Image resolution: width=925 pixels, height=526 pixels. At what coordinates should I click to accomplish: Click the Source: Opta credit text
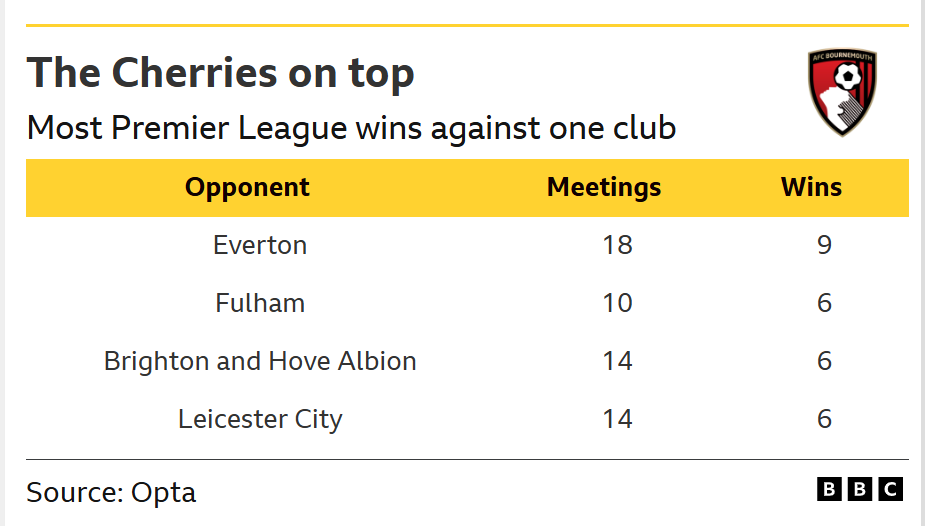tap(111, 492)
